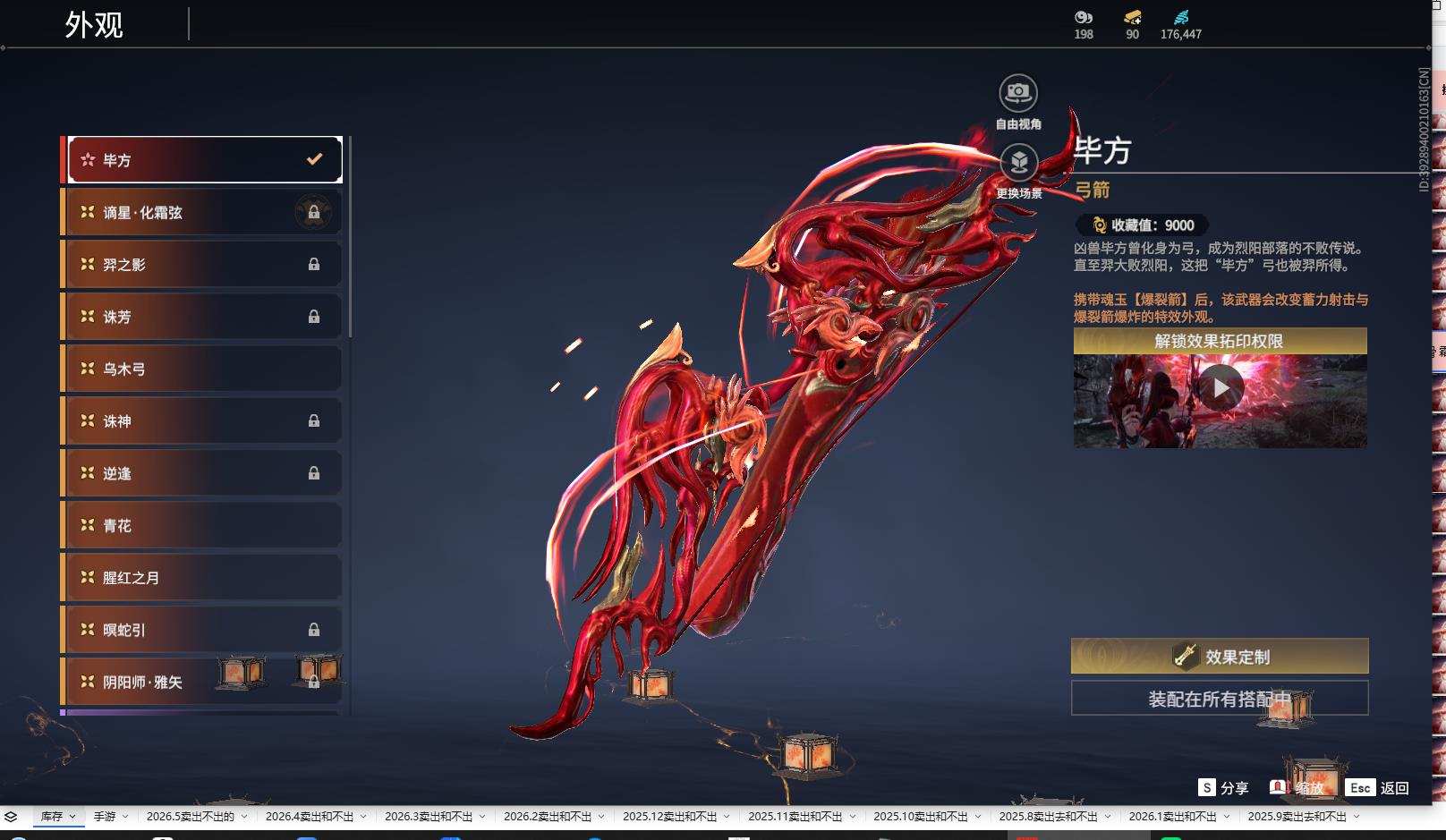Image resolution: width=1446 pixels, height=840 pixels.
Task: Open dropdown arrow of 2025.11卖出和不出 tab
Action: (852, 817)
